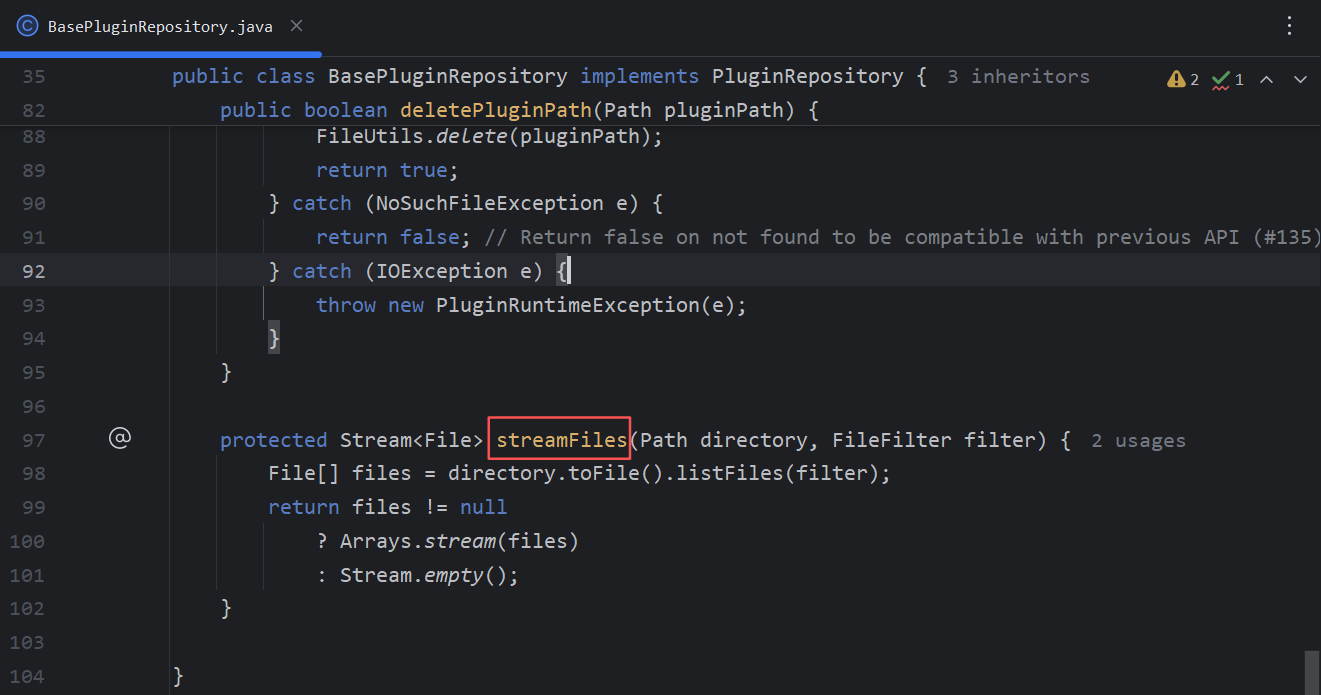Click the BasePluginRepository class name
This screenshot has height=695, width=1321.
coord(447,76)
